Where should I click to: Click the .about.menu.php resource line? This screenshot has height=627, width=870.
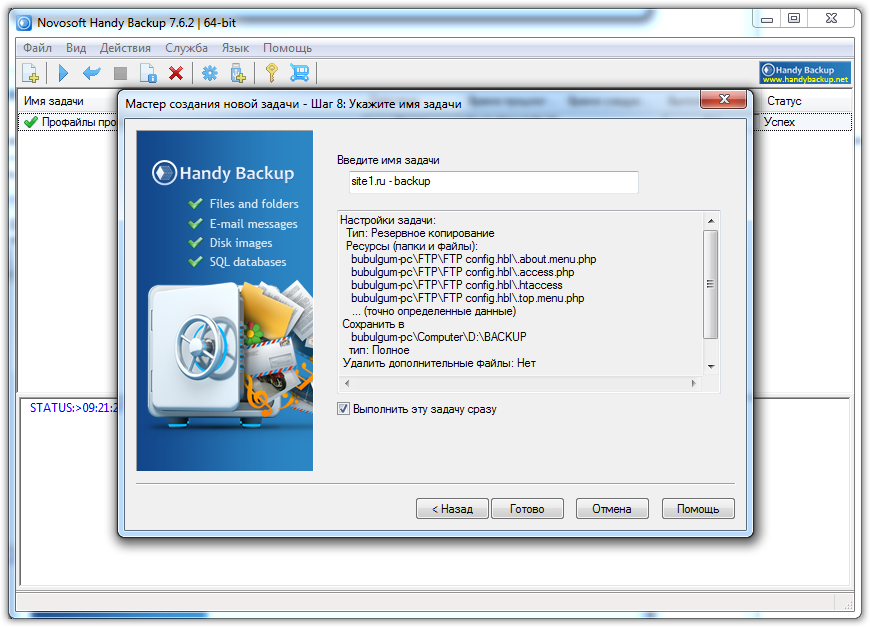pyautogui.click(x=474, y=259)
